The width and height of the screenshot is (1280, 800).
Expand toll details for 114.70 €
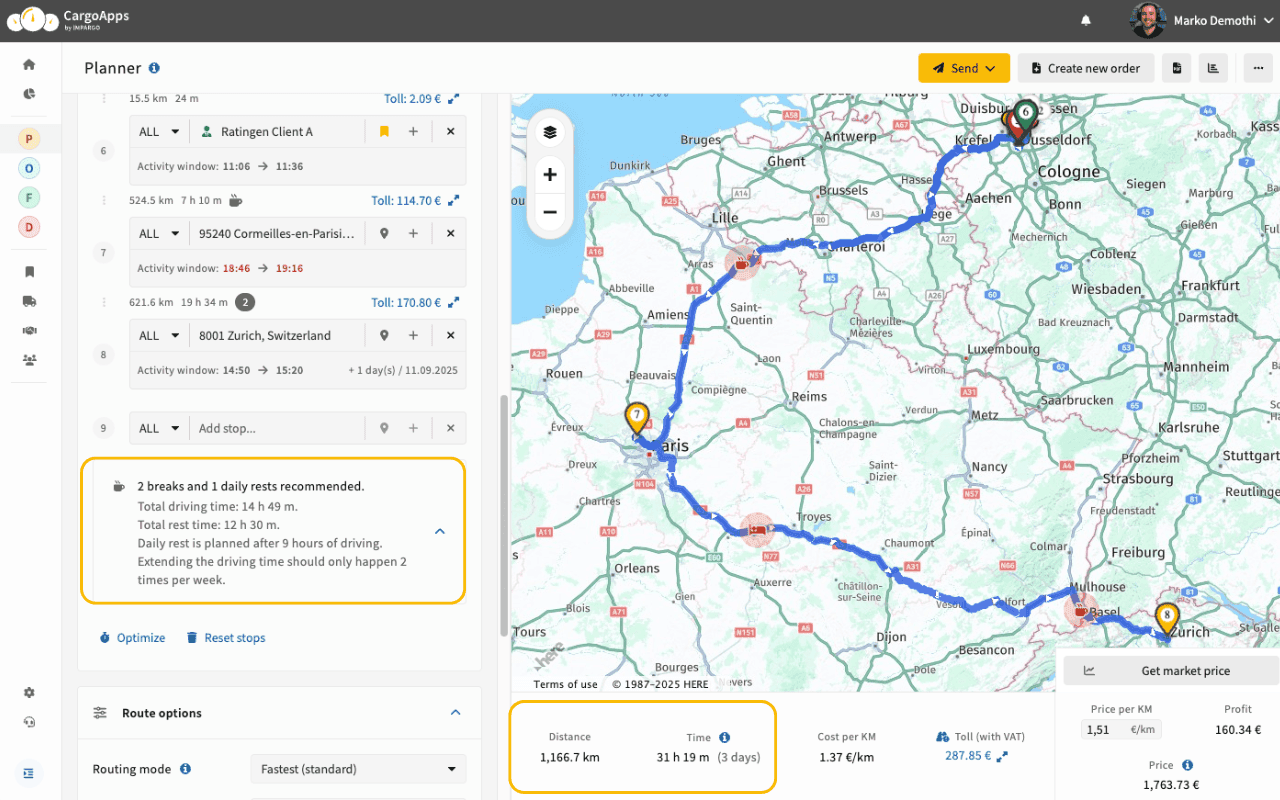point(453,201)
